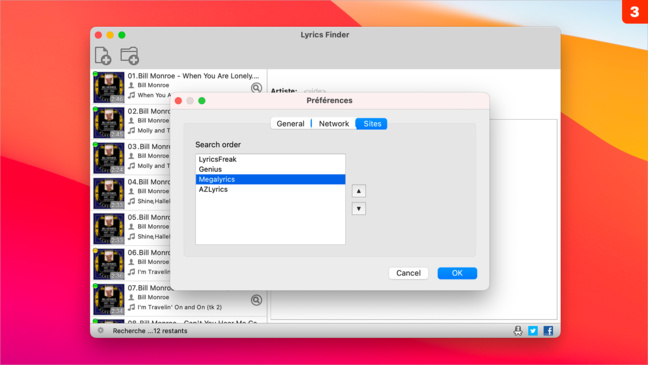Viewport: 648px width, 365px height.
Task: Select Megalyrics in search order list
Action: click(270, 179)
